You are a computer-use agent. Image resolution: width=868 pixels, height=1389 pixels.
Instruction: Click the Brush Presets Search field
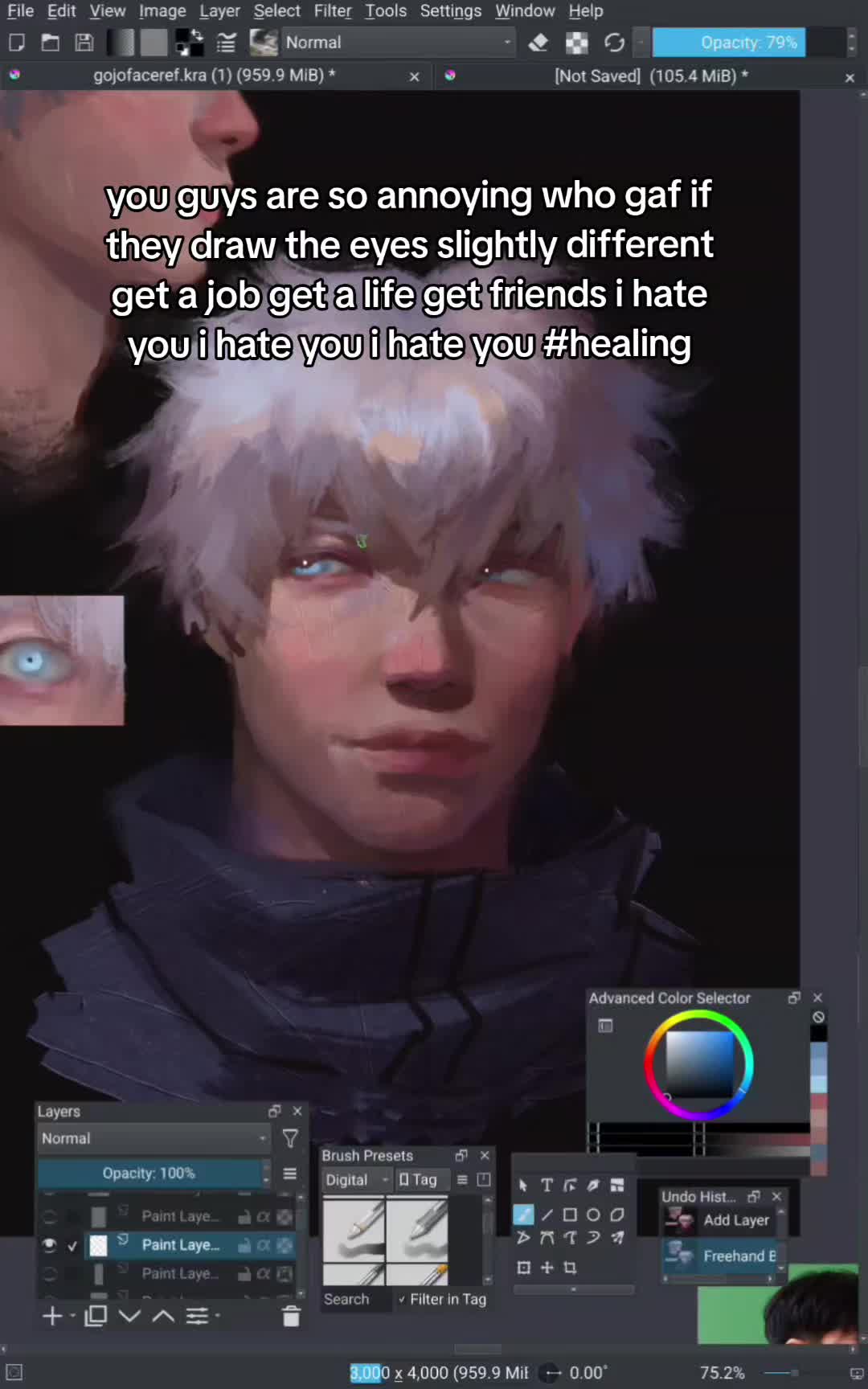[x=356, y=1299]
